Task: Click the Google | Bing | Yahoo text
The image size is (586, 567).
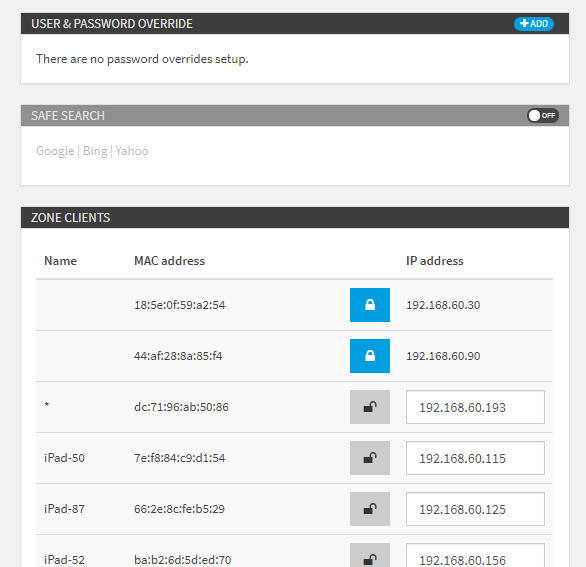Action: 92,151
